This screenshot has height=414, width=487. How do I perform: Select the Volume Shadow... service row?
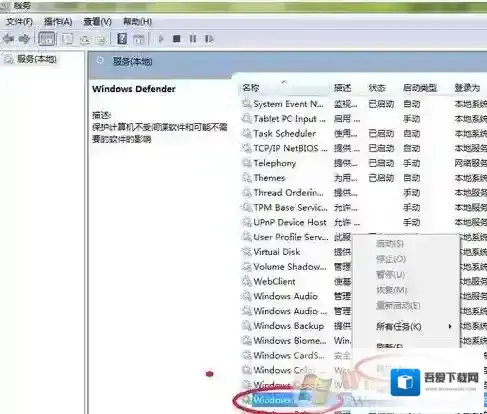(x=296, y=267)
